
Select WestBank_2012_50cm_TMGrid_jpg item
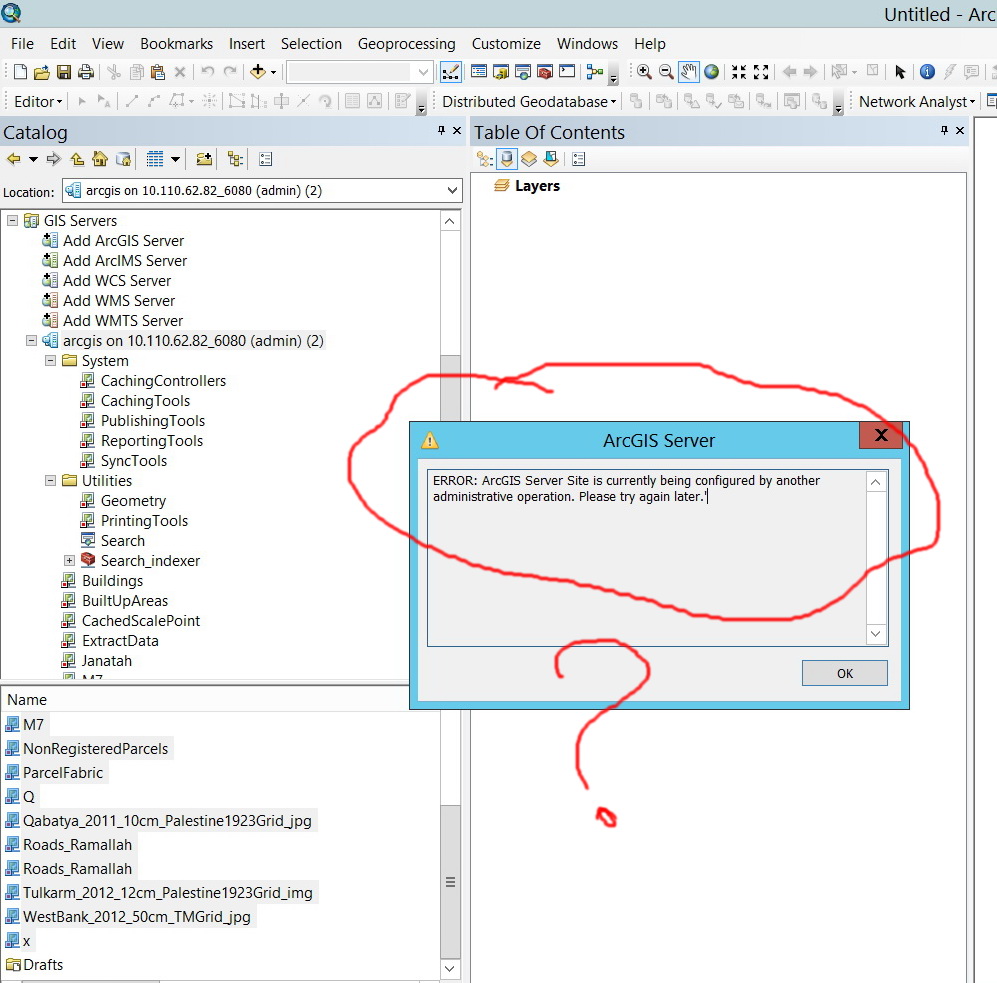tap(137, 917)
